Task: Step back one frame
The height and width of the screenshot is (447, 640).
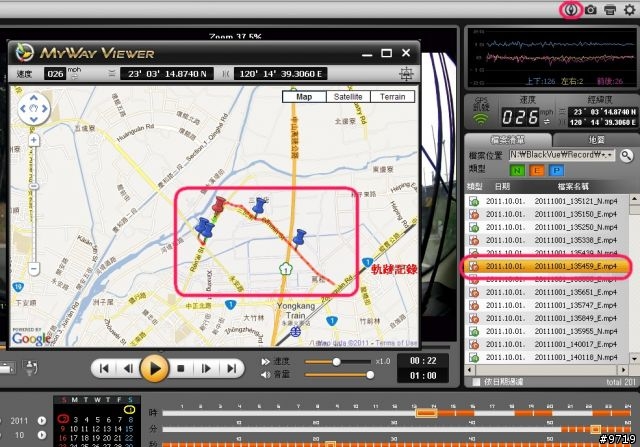Action: [129, 369]
